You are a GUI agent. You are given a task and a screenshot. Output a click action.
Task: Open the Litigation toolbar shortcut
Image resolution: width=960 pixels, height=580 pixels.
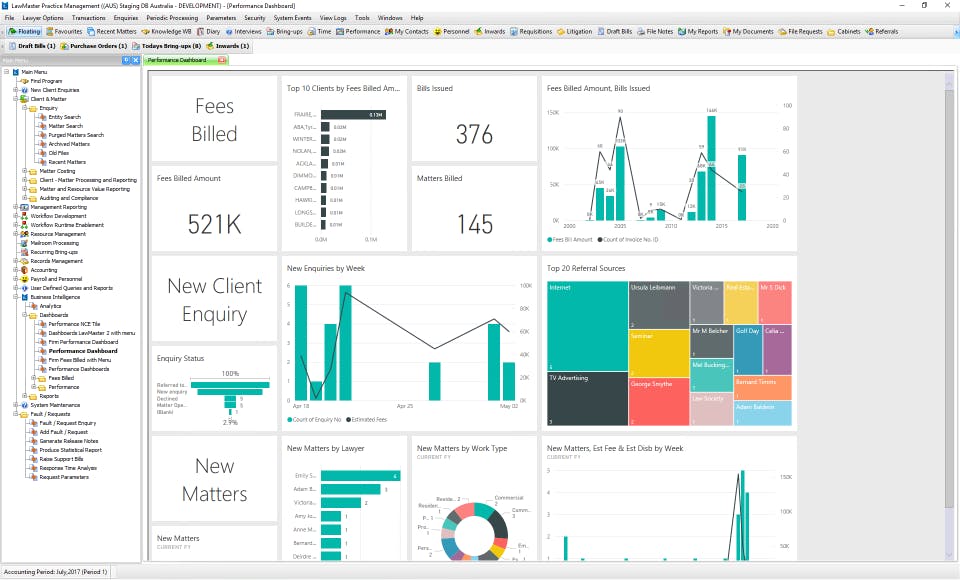coord(574,31)
